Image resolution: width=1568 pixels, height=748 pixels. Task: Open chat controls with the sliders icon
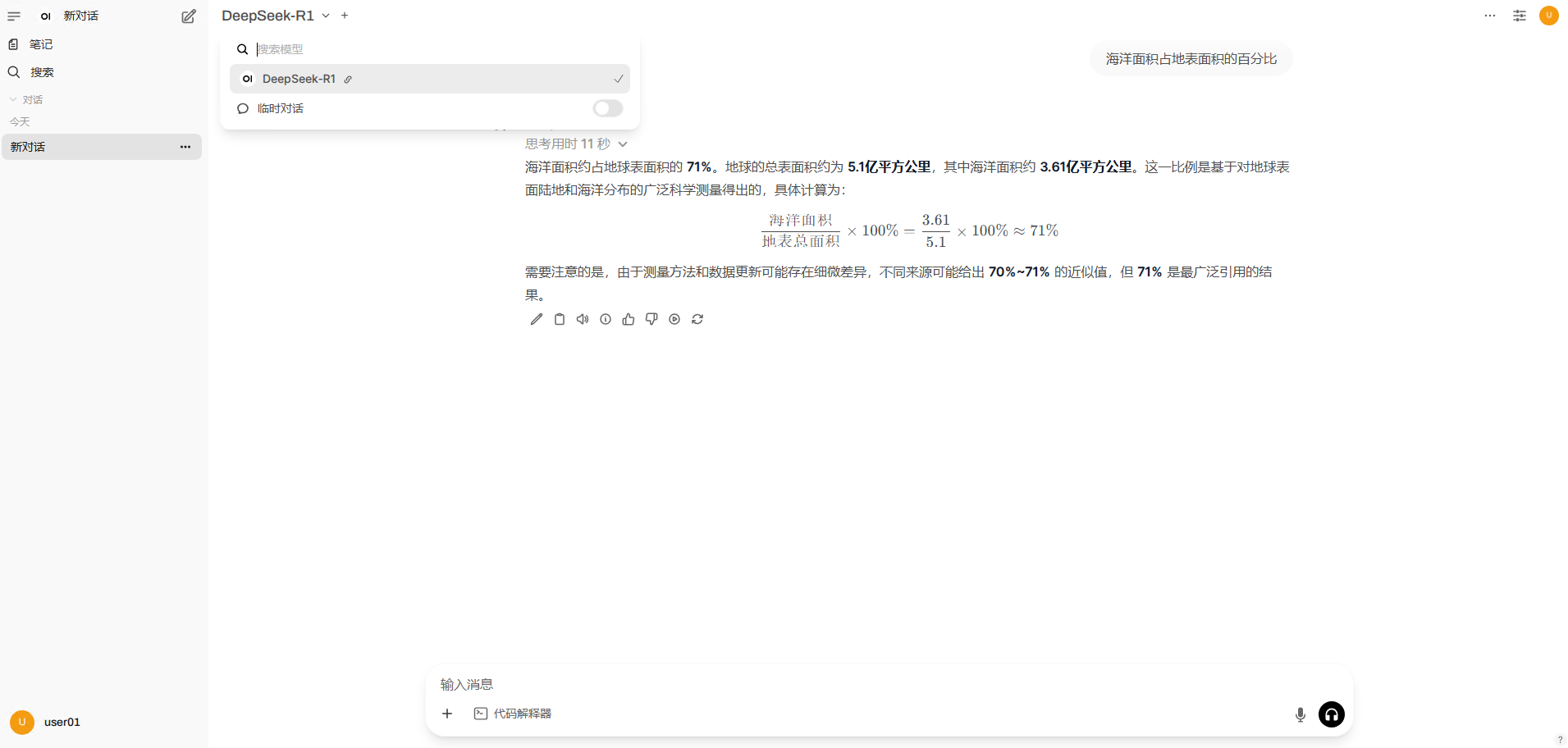pyautogui.click(x=1519, y=16)
